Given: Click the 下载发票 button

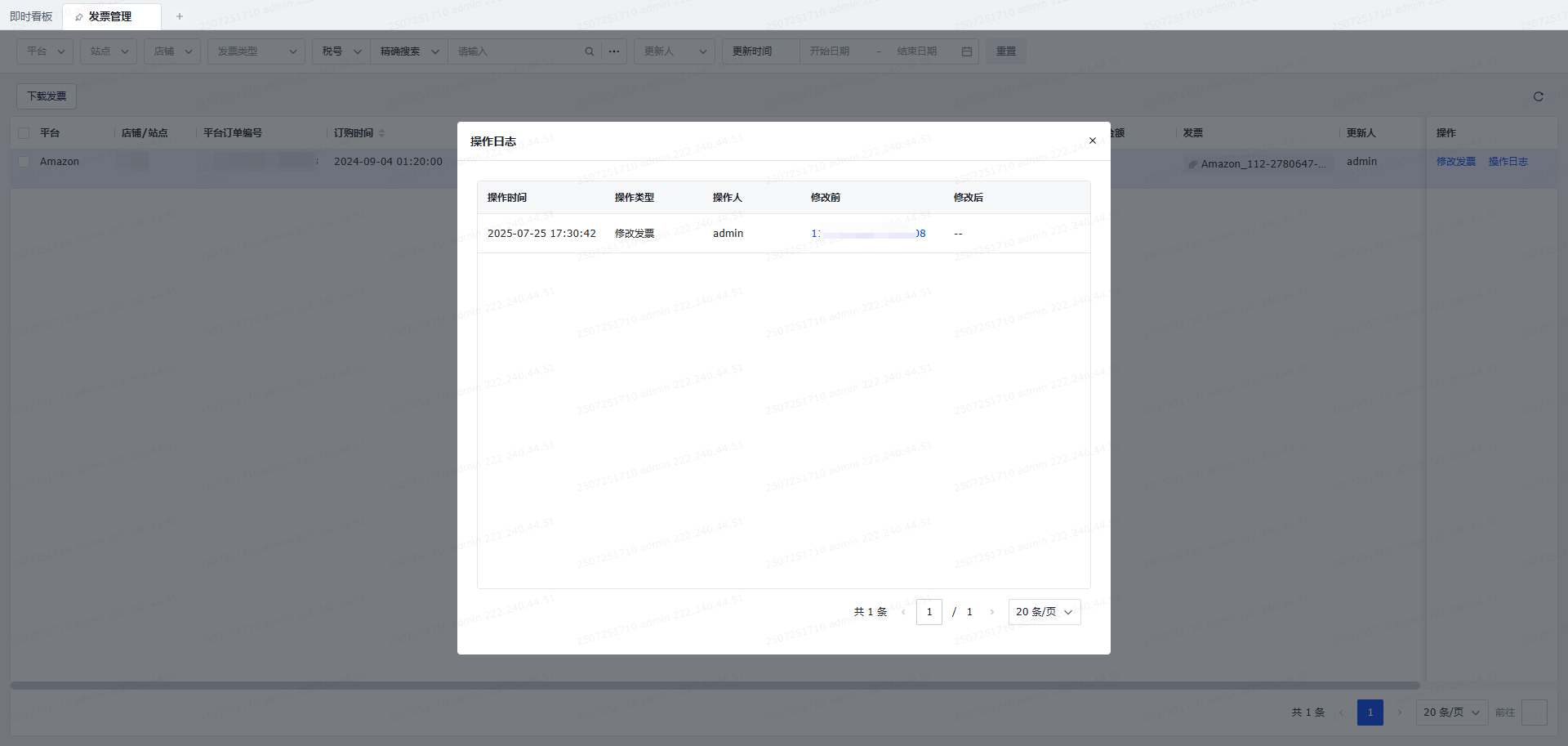Looking at the screenshot, I should click(x=47, y=96).
